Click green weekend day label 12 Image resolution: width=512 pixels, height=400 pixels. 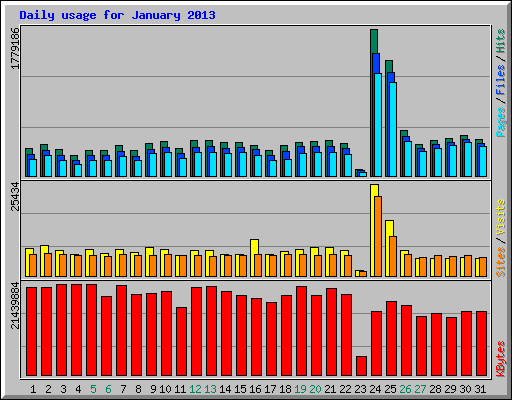coord(195,389)
